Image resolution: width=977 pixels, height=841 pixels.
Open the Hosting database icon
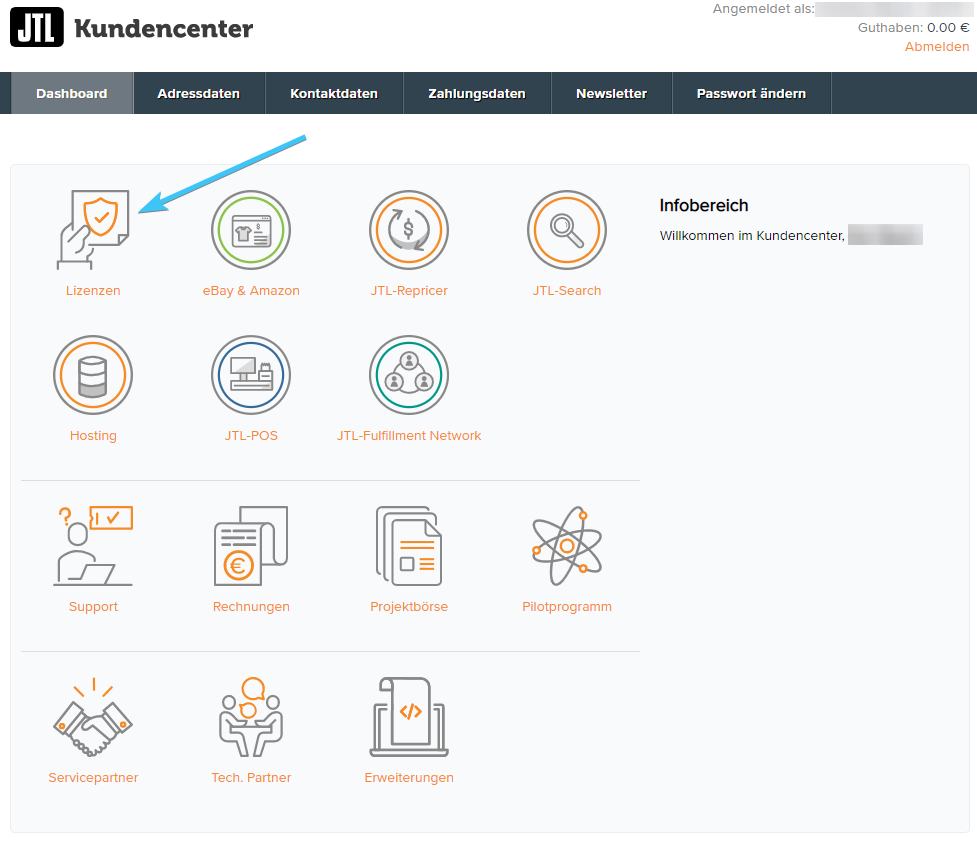pos(93,375)
